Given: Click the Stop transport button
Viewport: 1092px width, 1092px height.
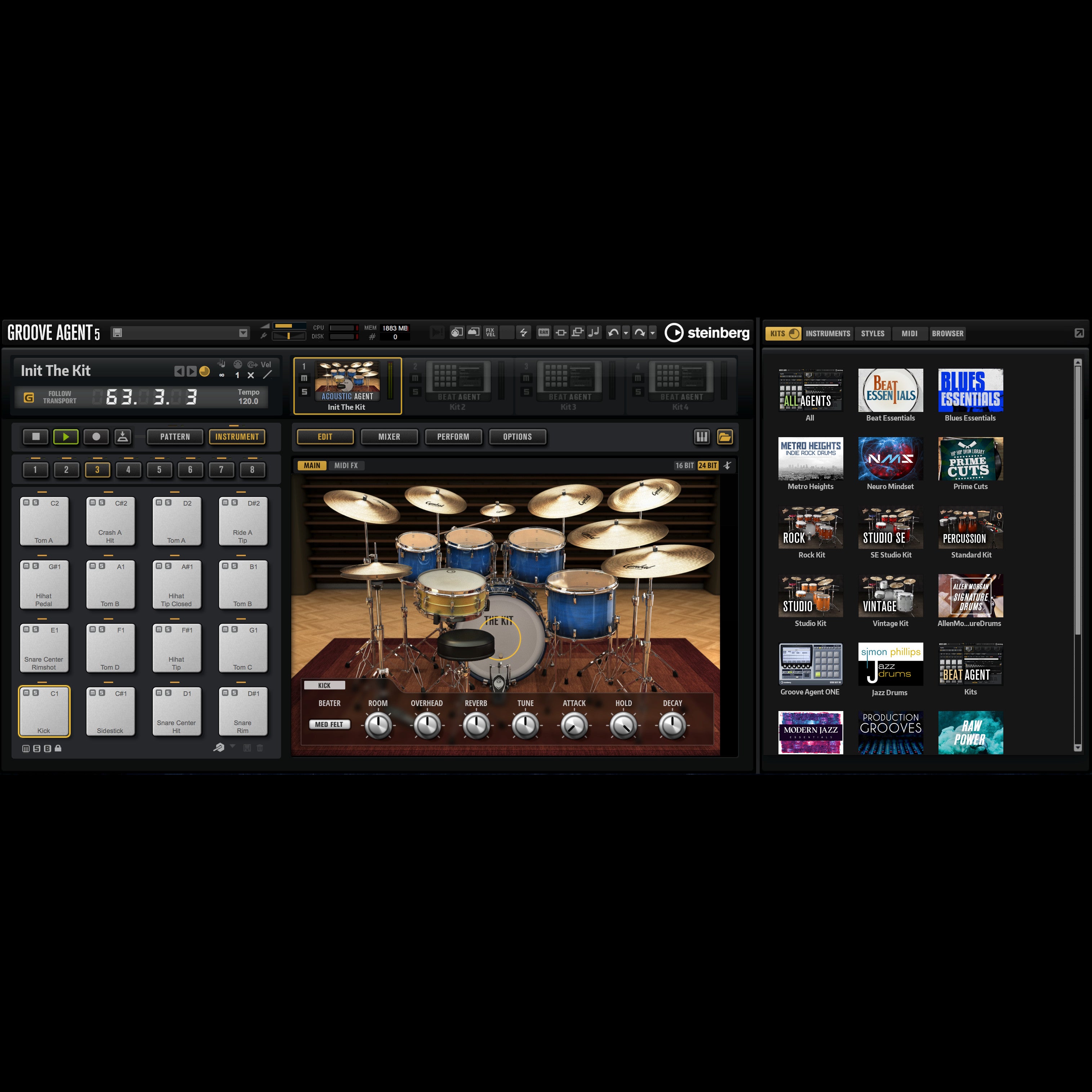Looking at the screenshot, I should click(36, 436).
